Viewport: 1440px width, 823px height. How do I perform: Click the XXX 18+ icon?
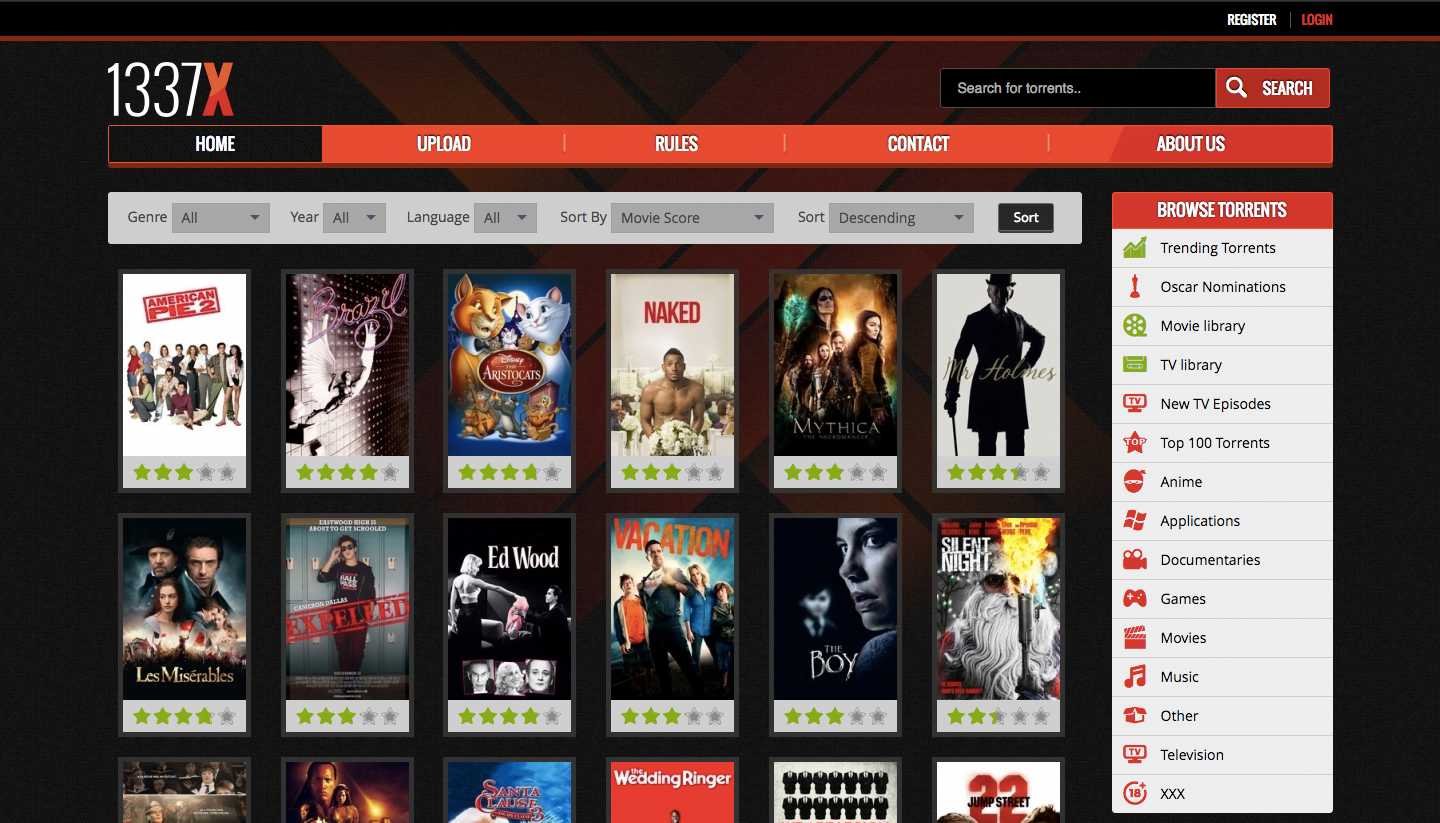(x=1135, y=794)
